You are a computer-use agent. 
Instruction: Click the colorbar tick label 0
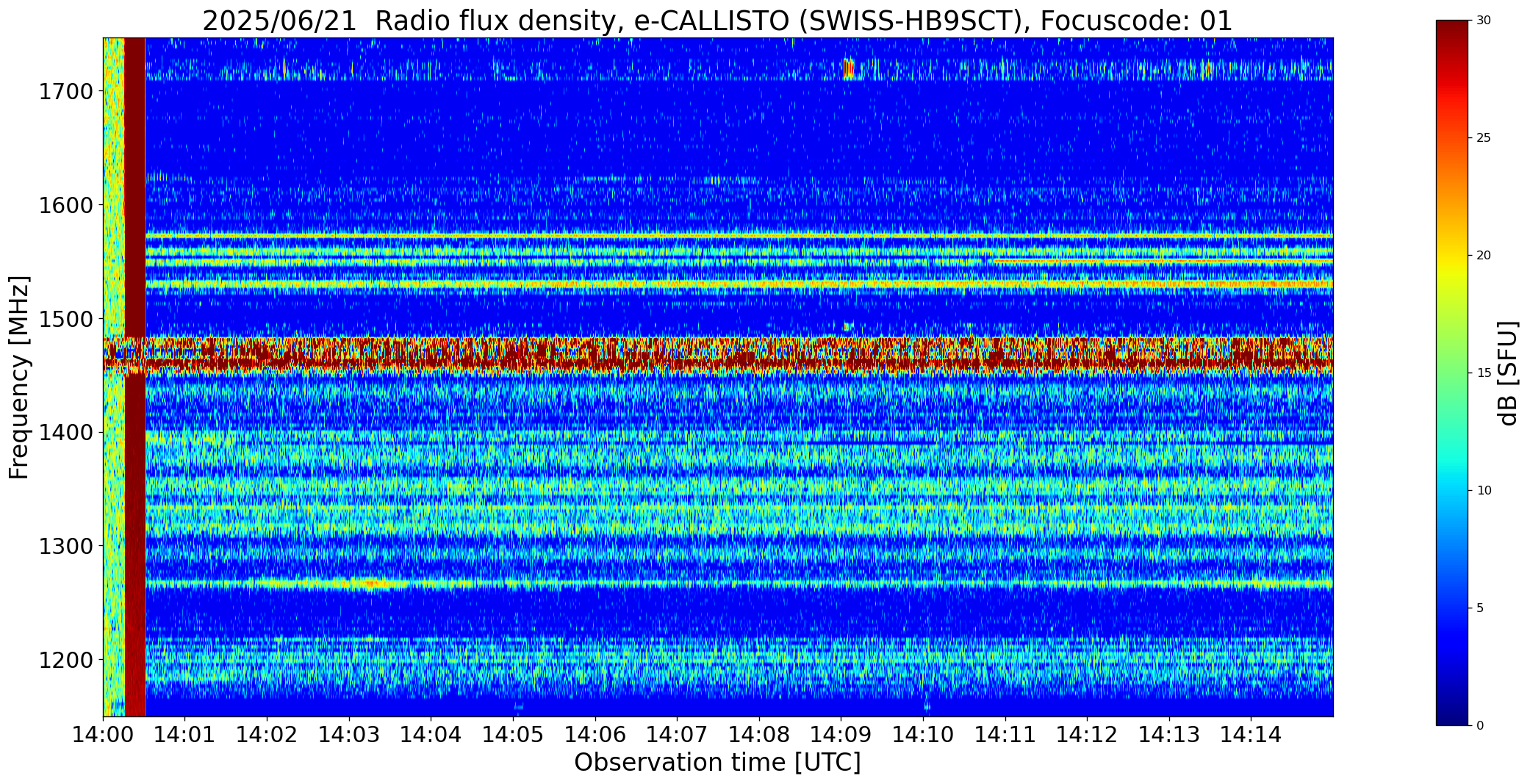pos(1480,726)
